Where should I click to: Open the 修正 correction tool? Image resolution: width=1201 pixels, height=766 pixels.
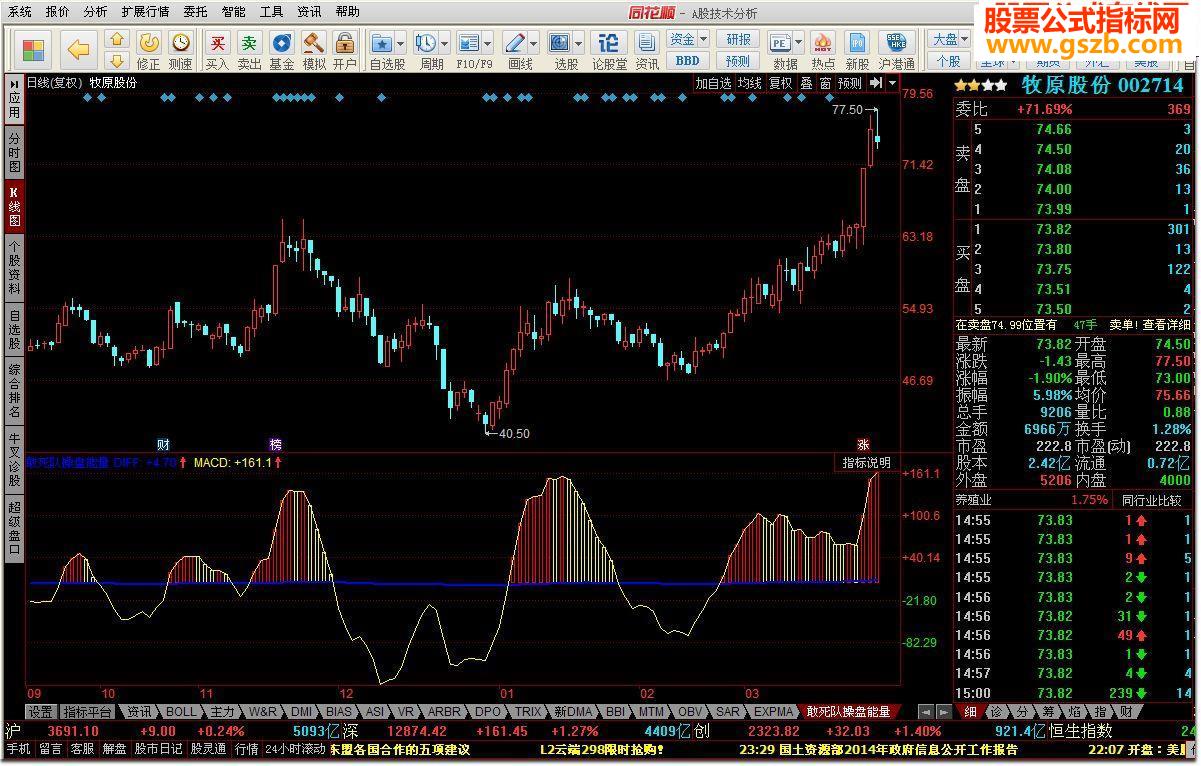point(148,50)
